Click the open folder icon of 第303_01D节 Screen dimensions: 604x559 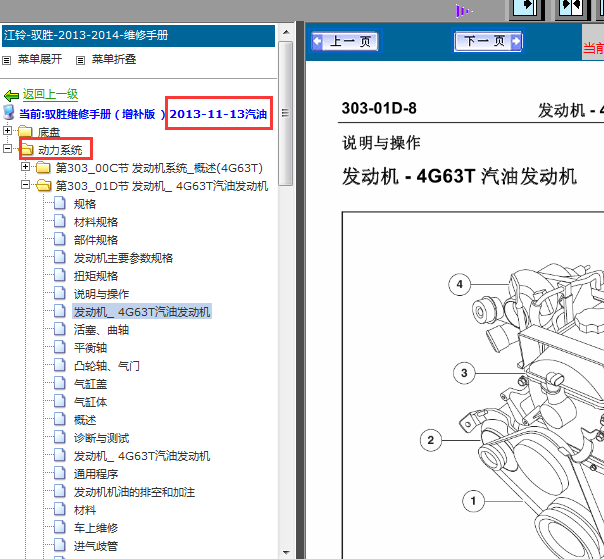pos(44,185)
